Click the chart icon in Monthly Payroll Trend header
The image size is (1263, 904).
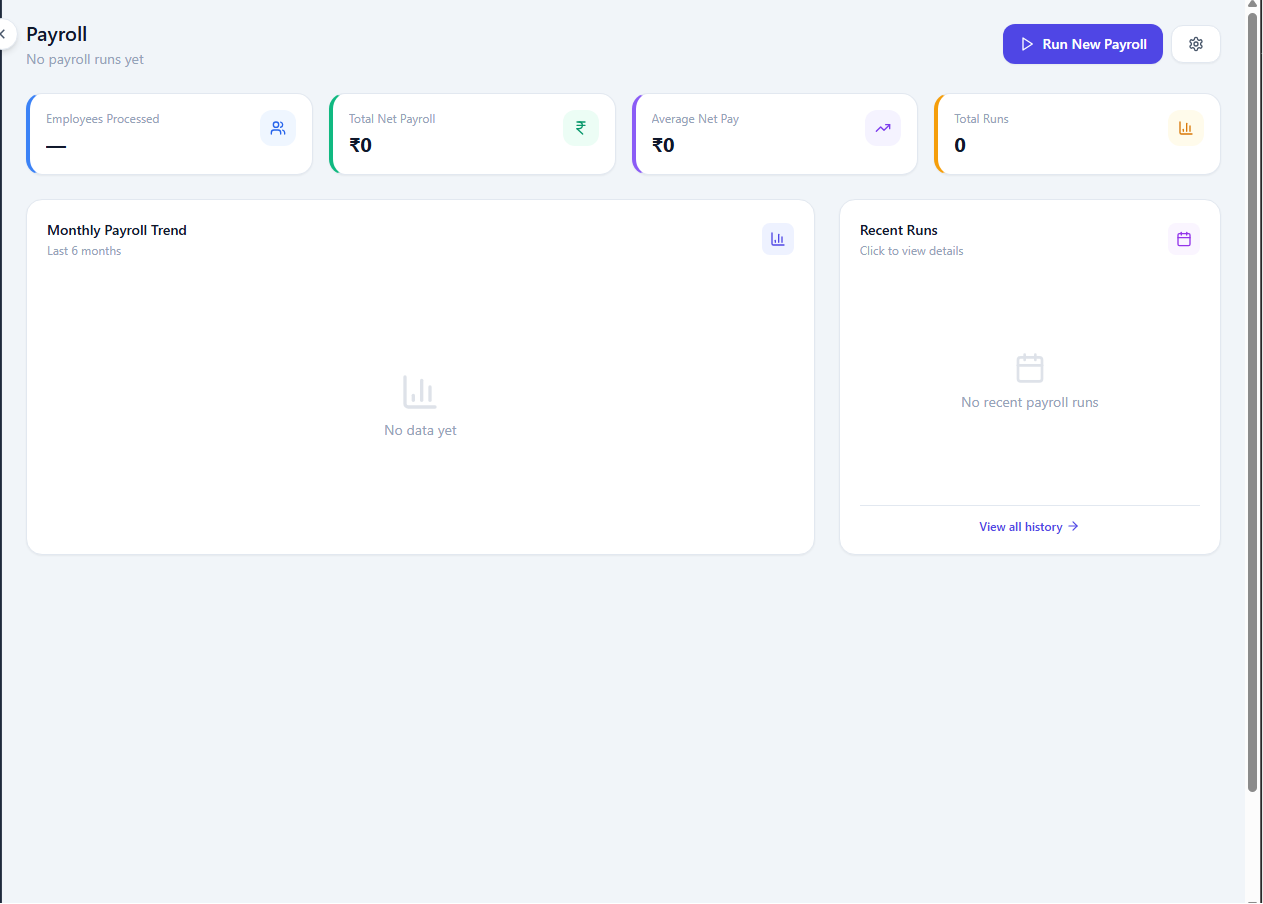[x=778, y=239]
